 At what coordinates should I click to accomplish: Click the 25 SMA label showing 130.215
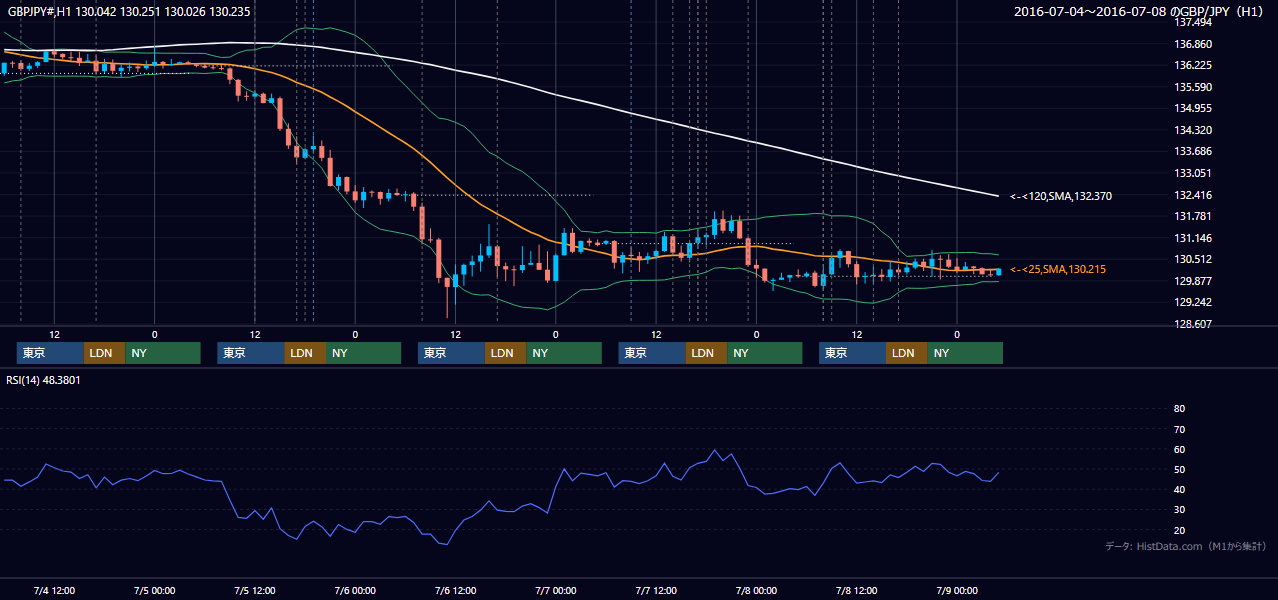pos(1058,269)
